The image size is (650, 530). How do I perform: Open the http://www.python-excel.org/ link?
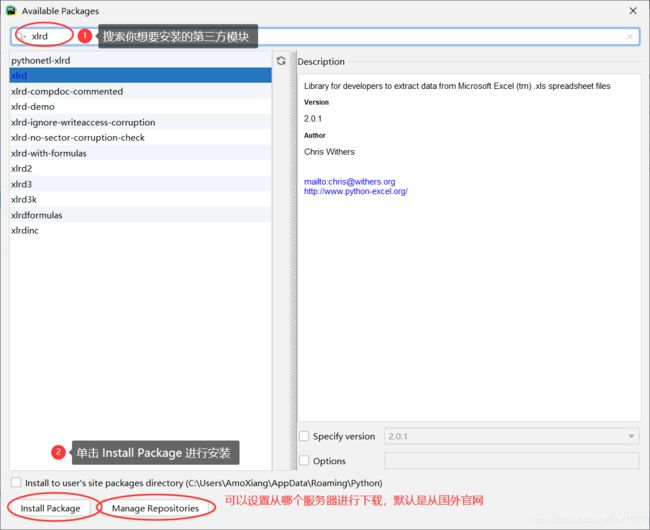[x=356, y=191]
